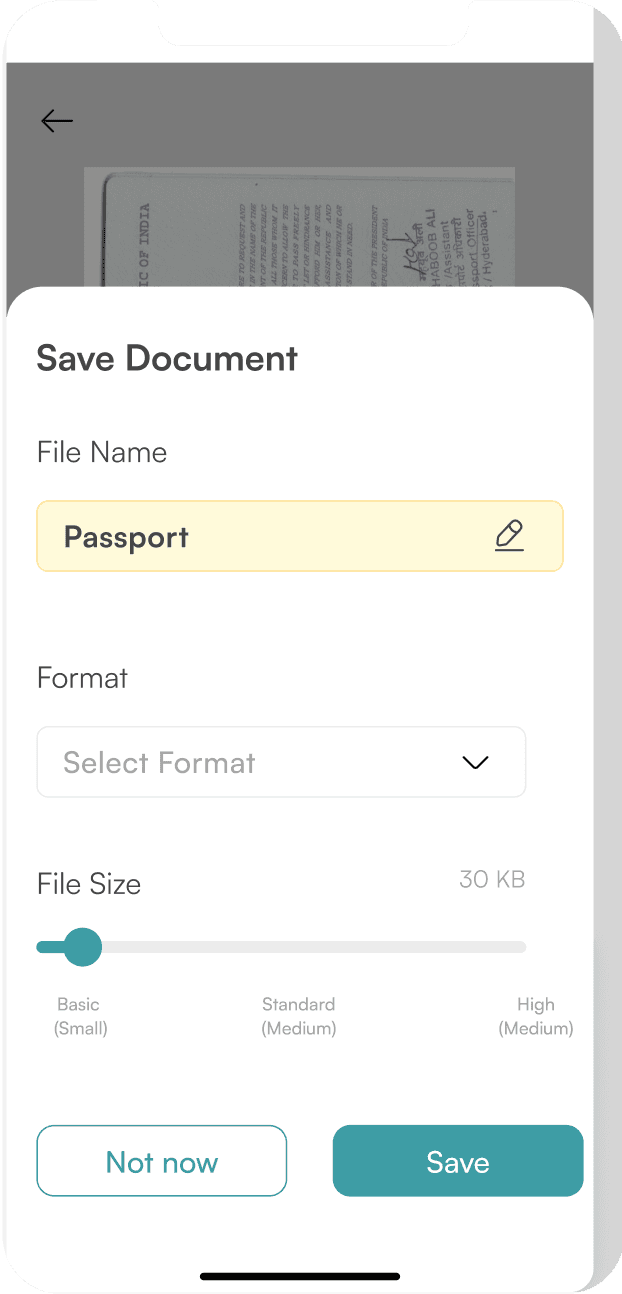This screenshot has height=1294, width=622.
Task: Choose the Basic (Small) size label
Action: (80, 1016)
